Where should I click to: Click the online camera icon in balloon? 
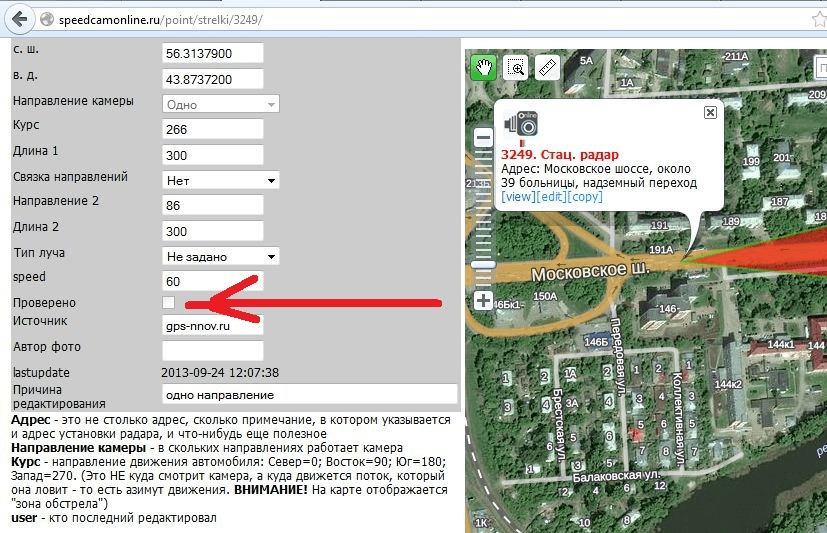coord(521,123)
